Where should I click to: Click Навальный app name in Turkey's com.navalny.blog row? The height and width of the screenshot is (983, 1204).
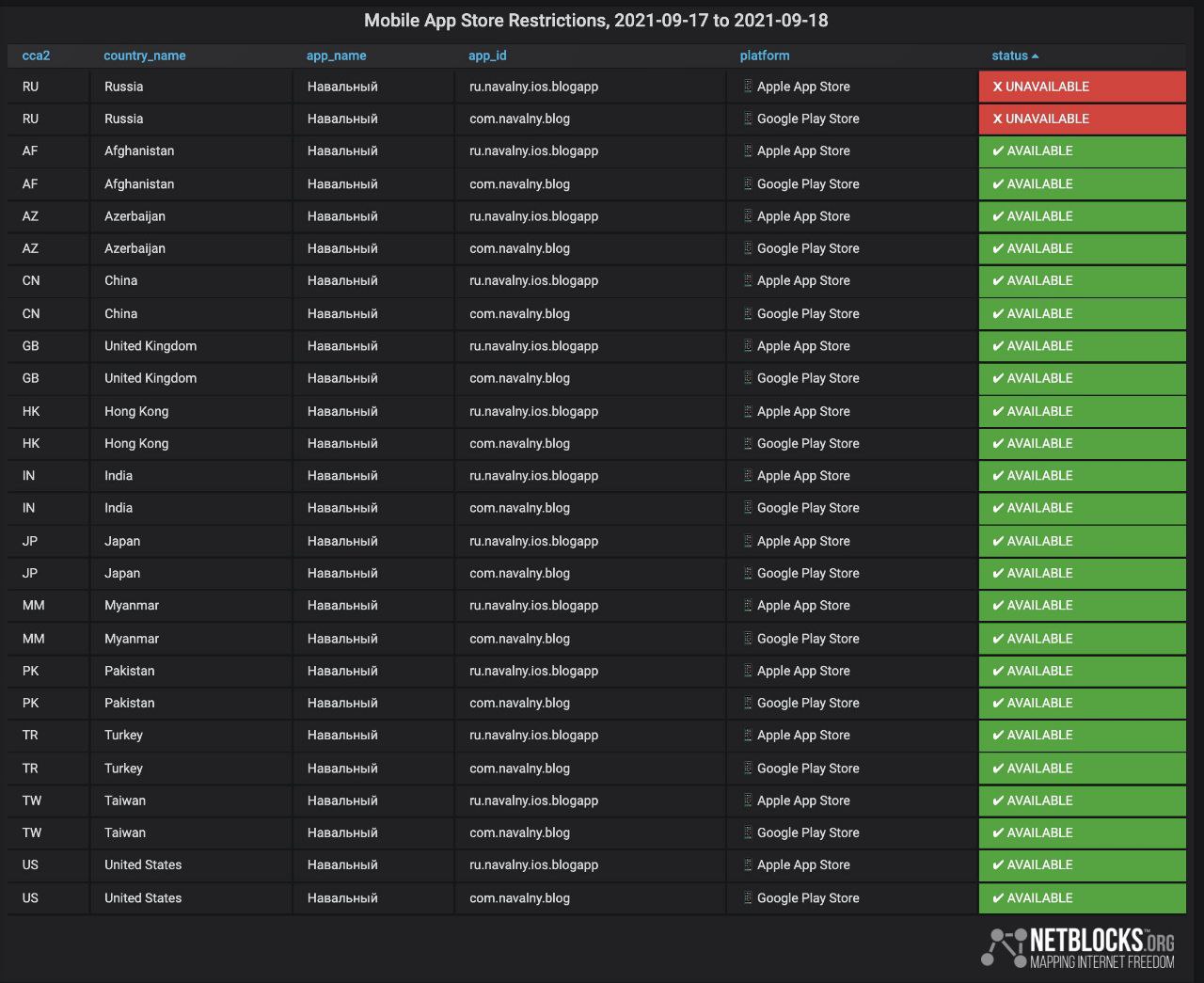click(342, 769)
